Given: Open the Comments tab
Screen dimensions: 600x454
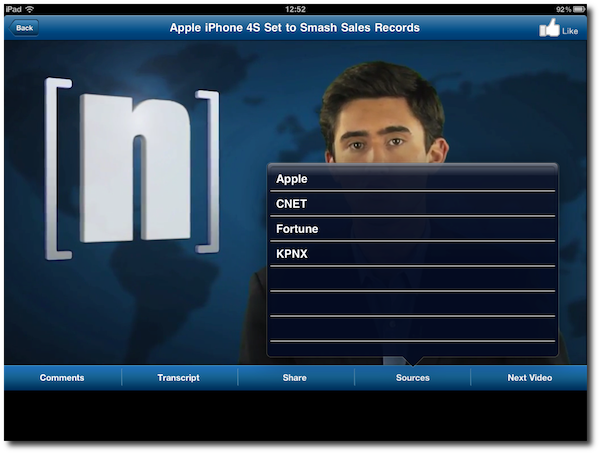Looking at the screenshot, I should tap(62, 377).
